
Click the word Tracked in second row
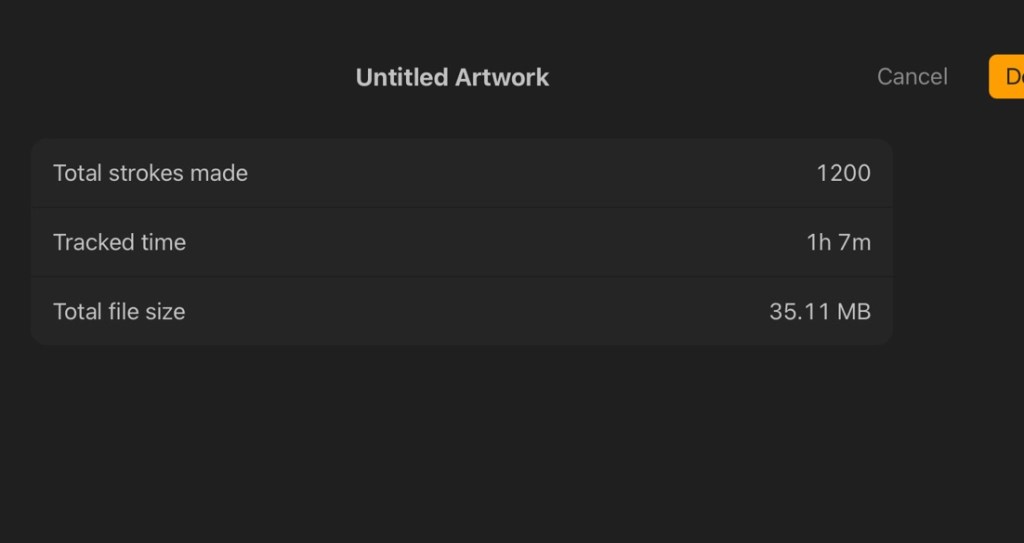[x=89, y=242]
